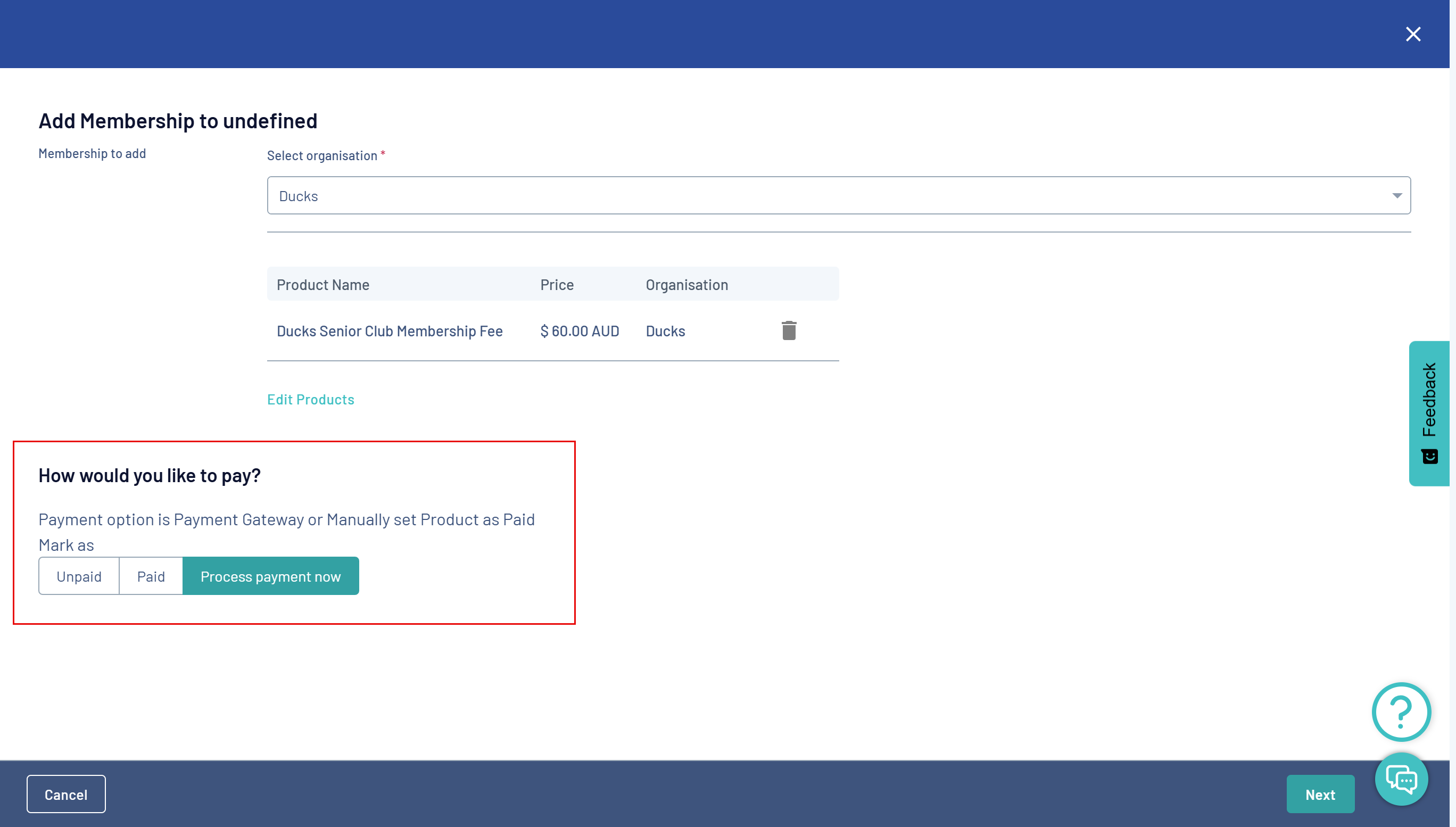Delete the Ducks Senior Club Membership product
The height and width of the screenshot is (827, 1456).
[x=789, y=330]
